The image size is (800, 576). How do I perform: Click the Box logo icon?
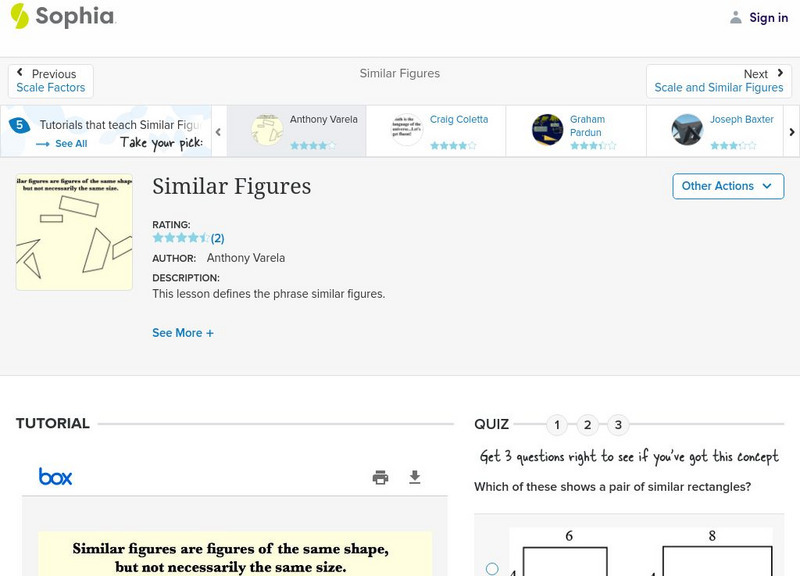point(55,477)
